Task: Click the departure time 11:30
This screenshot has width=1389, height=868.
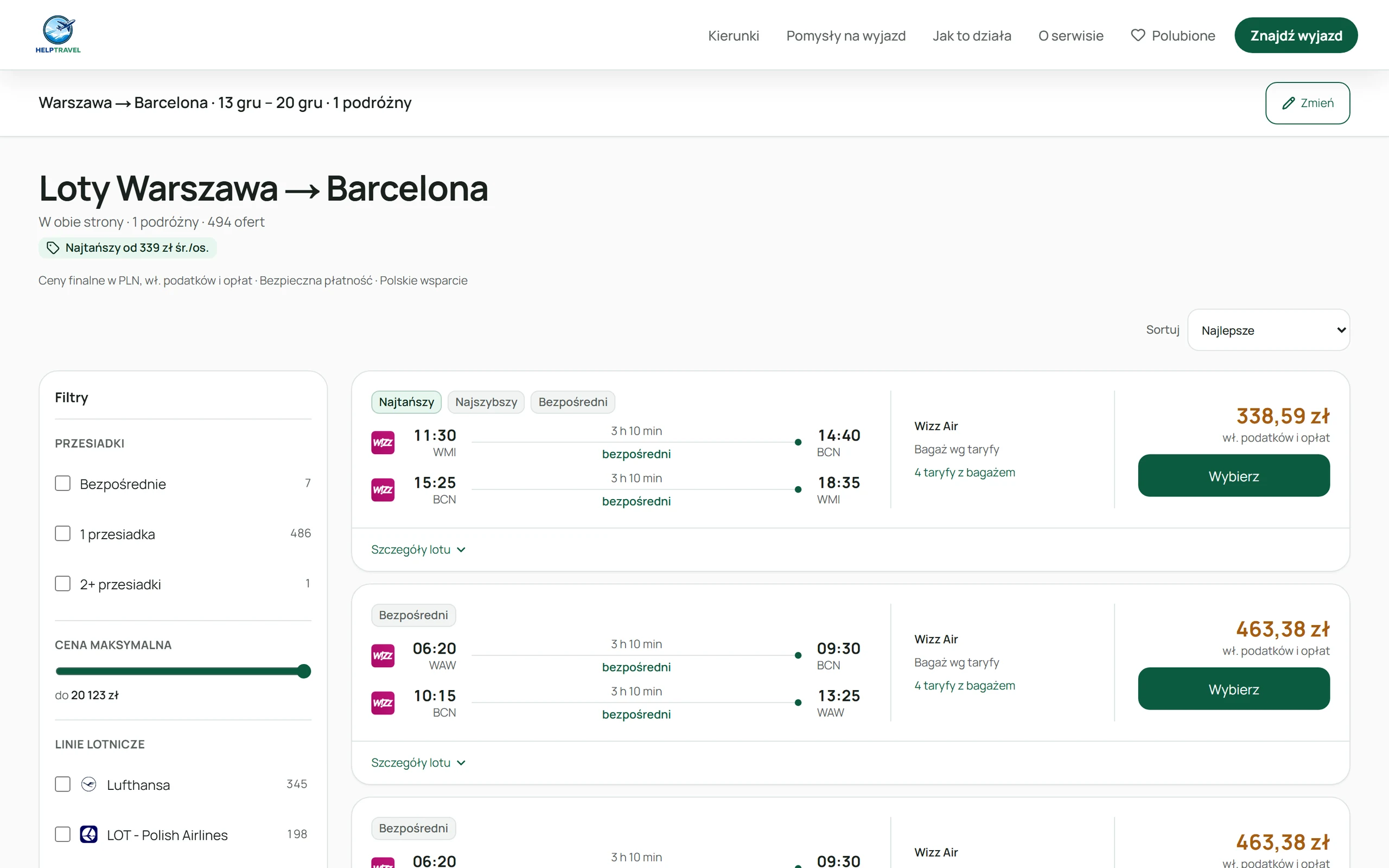Action: [x=435, y=435]
